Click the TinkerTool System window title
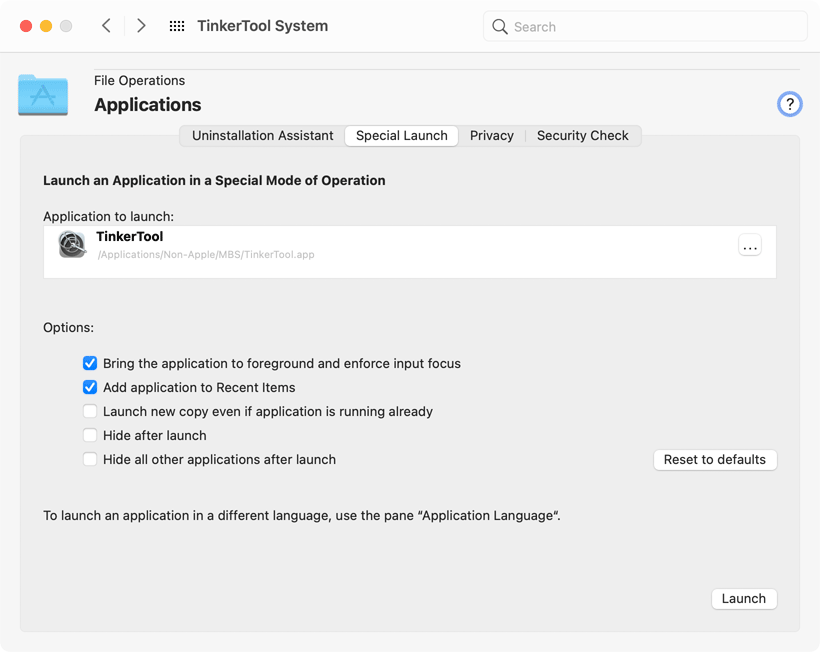The width and height of the screenshot is (820, 652). tap(263, 26)
